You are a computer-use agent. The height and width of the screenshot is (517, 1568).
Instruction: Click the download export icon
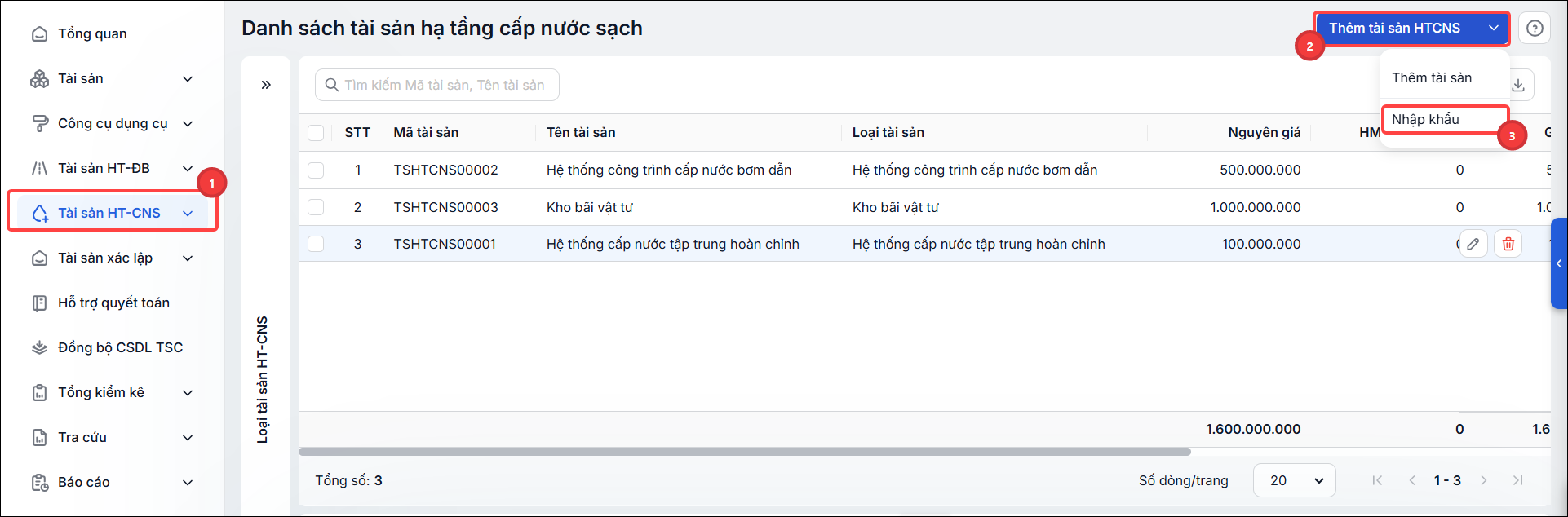point(1518,85)
